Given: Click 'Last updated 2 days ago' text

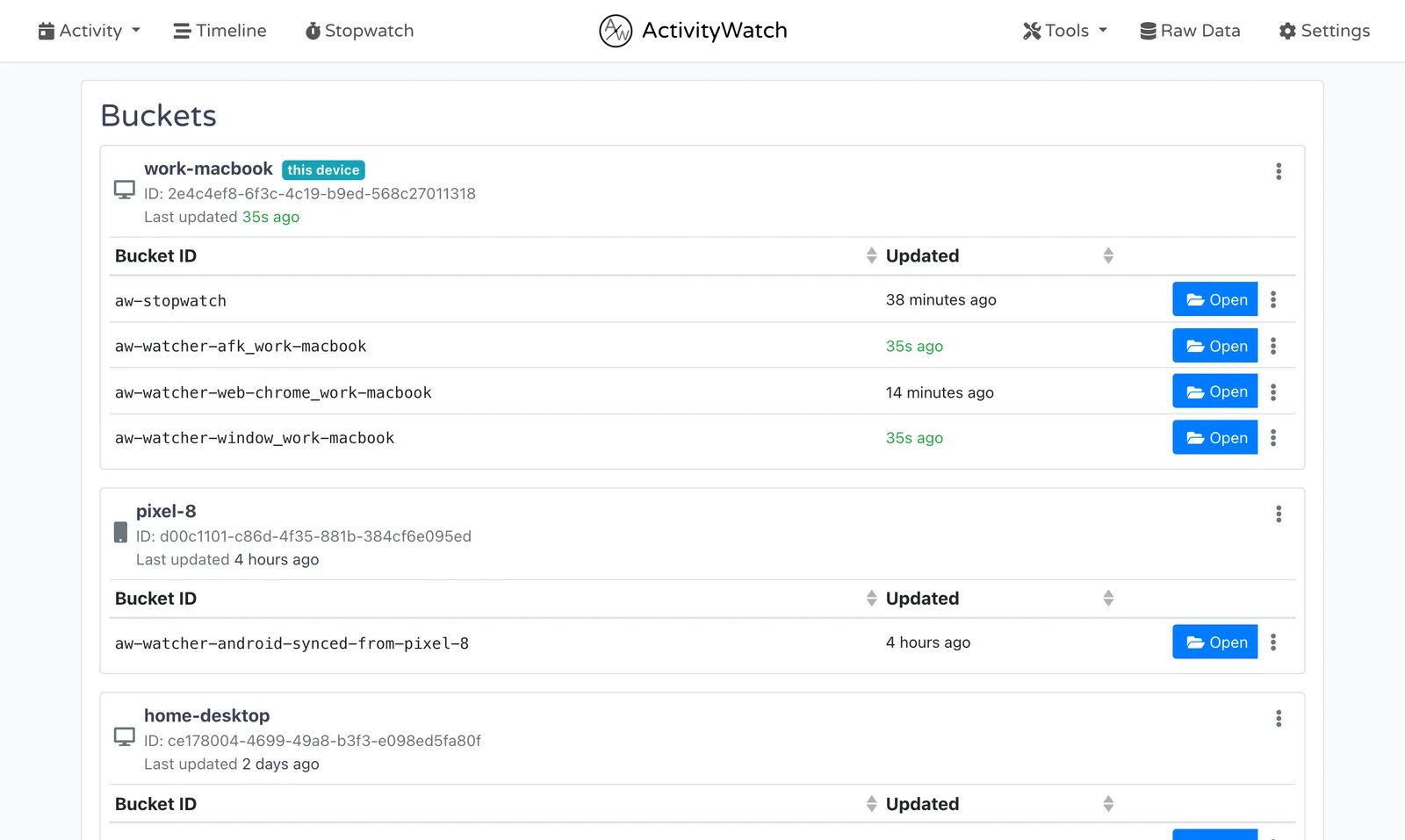Looking at the screenshot, I should [232, 764].
